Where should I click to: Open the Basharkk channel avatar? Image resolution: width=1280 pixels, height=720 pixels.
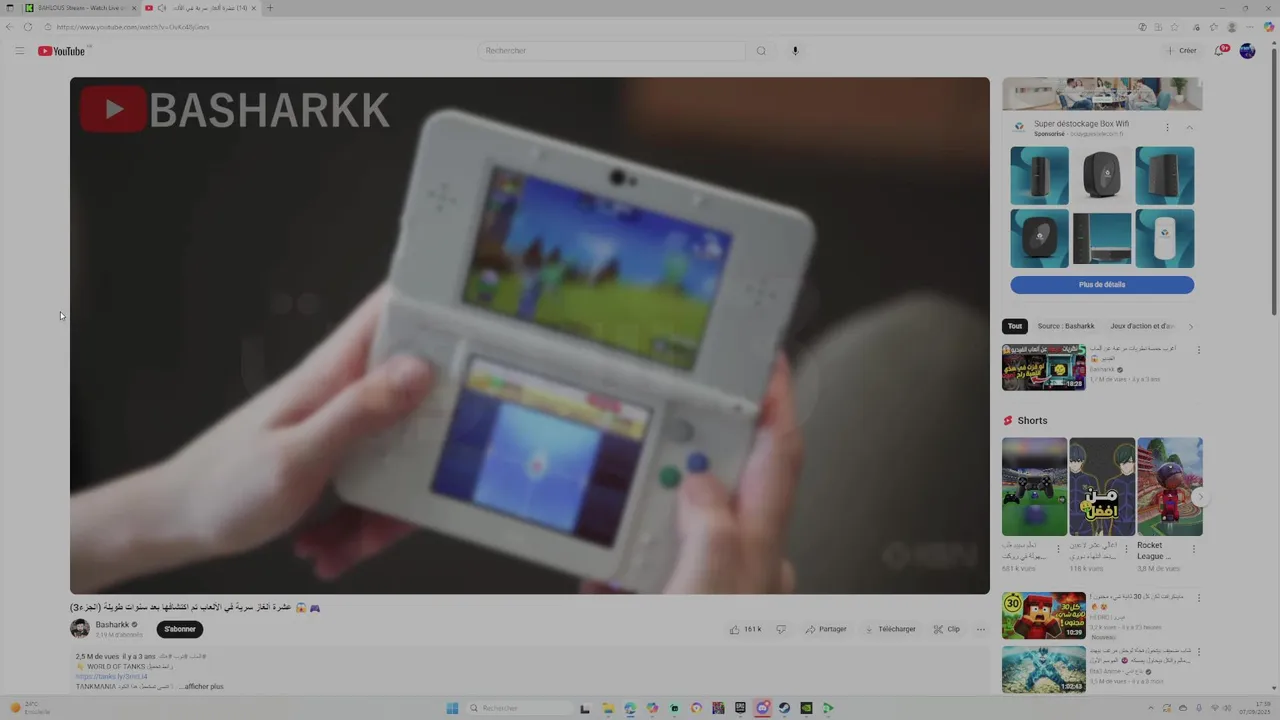(x=80, y=629)
